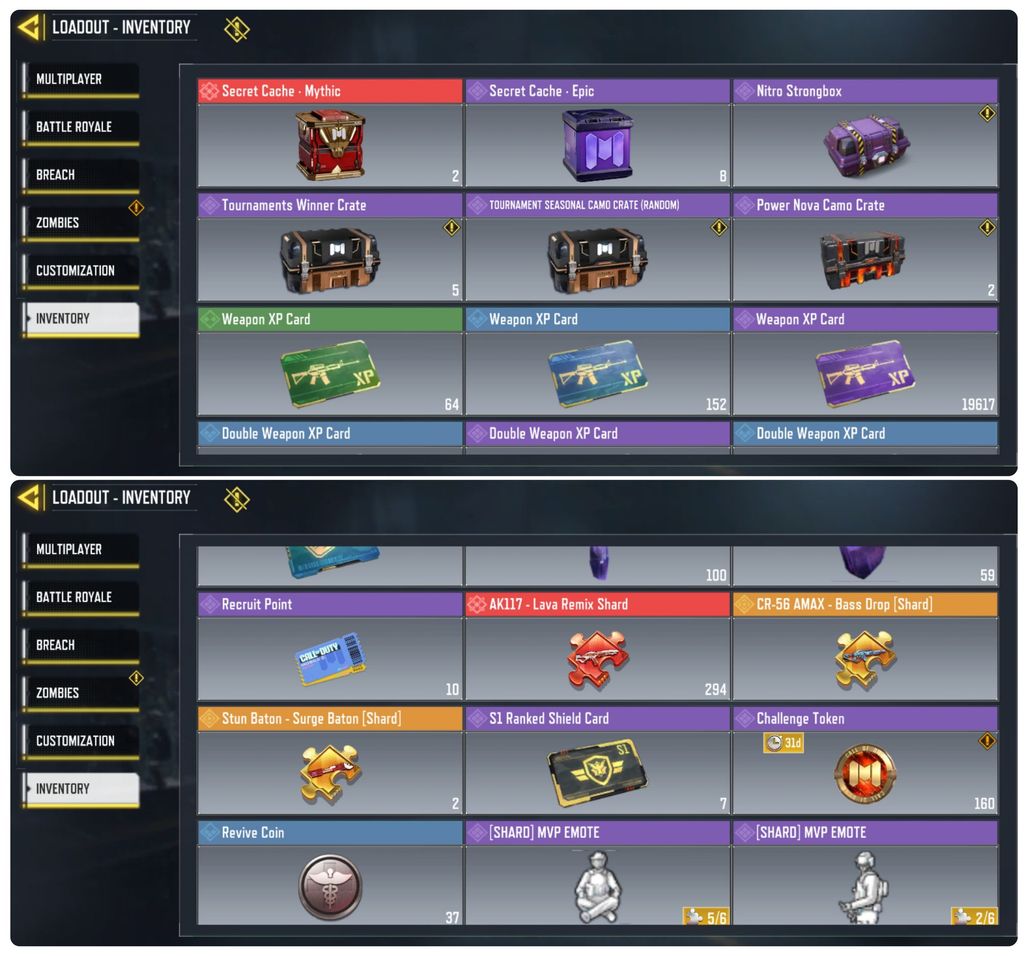Select the Secret Cache Epic purple box
Screen dimensions: 1028x956
(597, 145)
